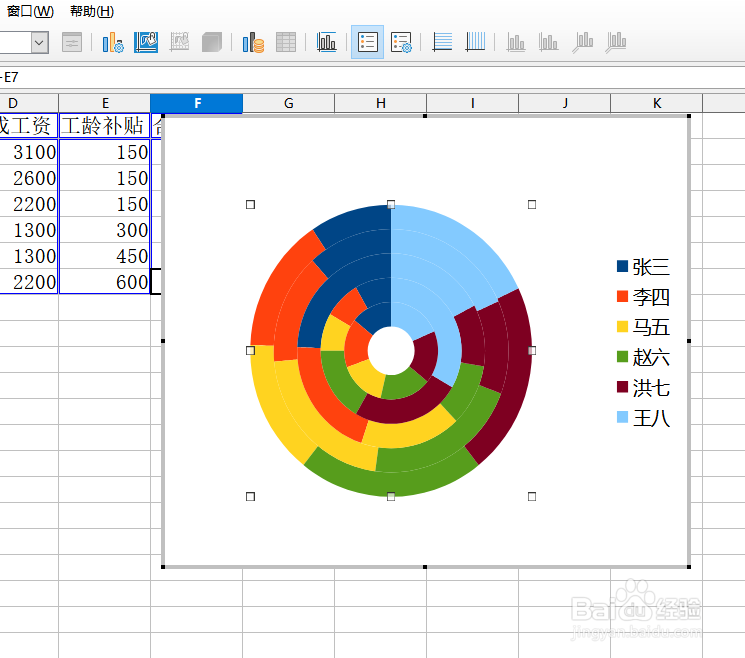745x658 pixels.
Task: Click the plot area's bottom-middle selection handle
Action: click(x=391, y=496)
